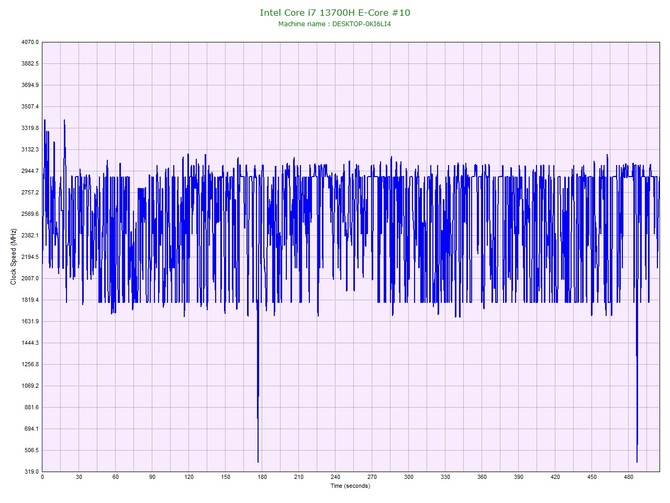Click the 506.5 y-axis value
Screen dimensions: 670x503
pyautogui.click(x=31, y=450)
